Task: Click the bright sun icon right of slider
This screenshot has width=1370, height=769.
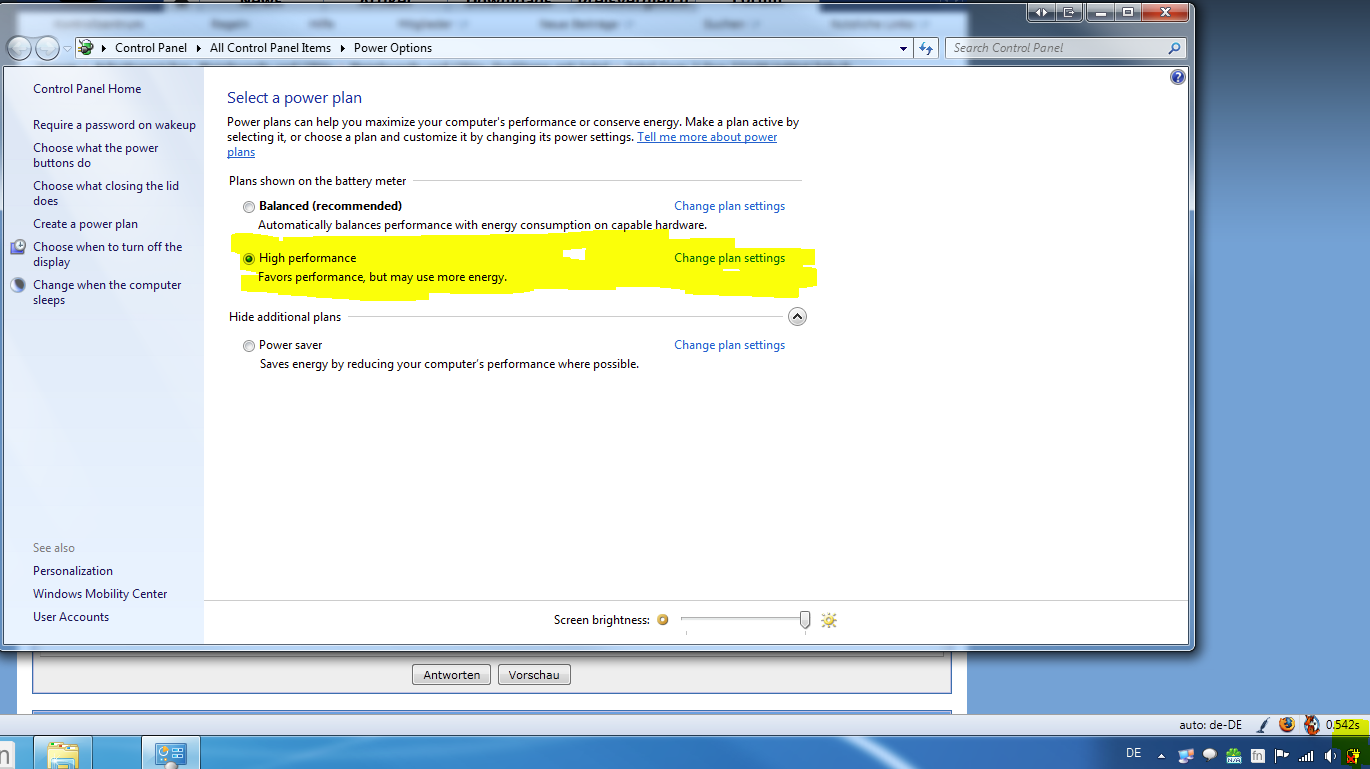Action: tap(828, 620)
